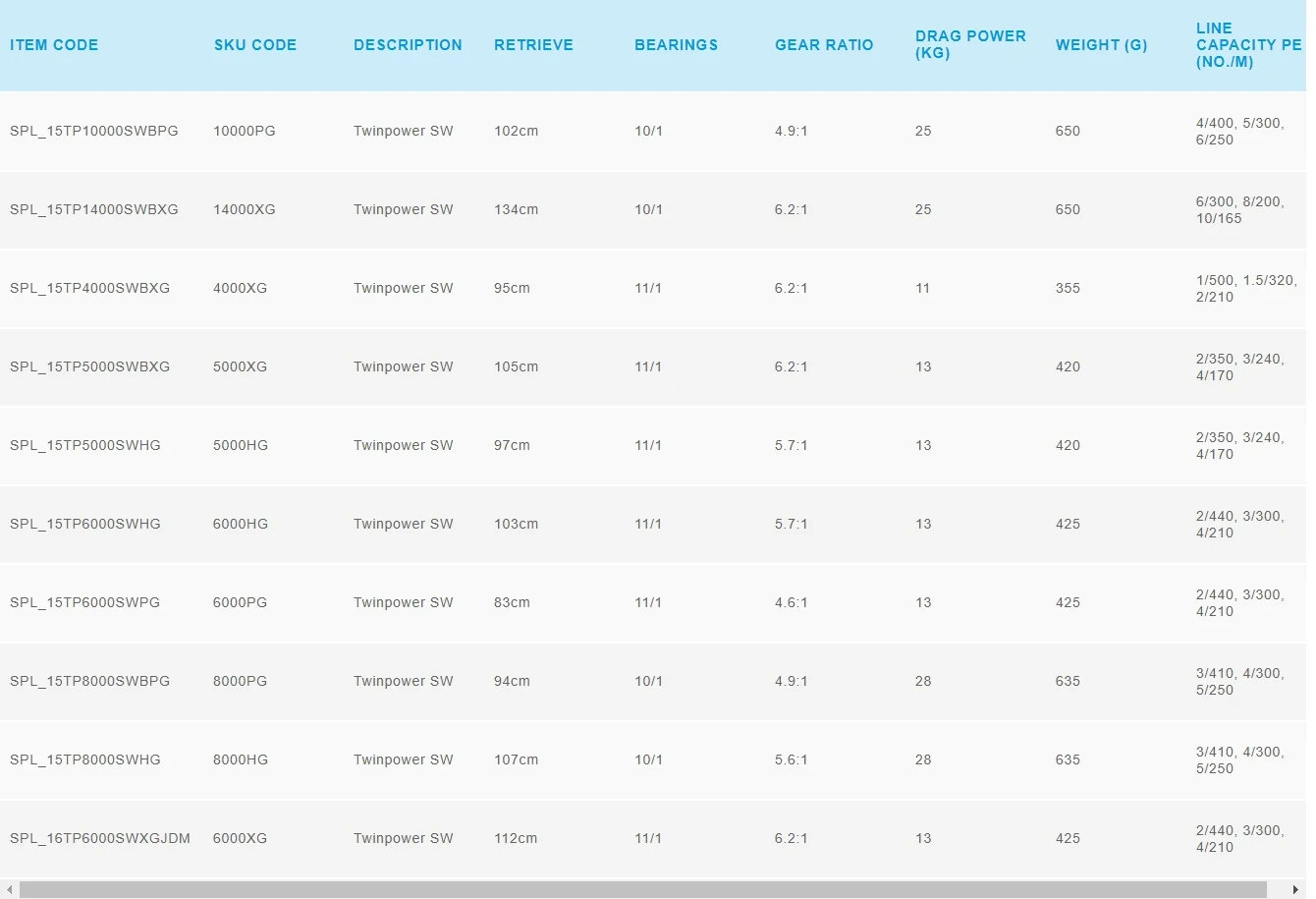Click gear ratio 4.6:1

(x=792, y=602)
